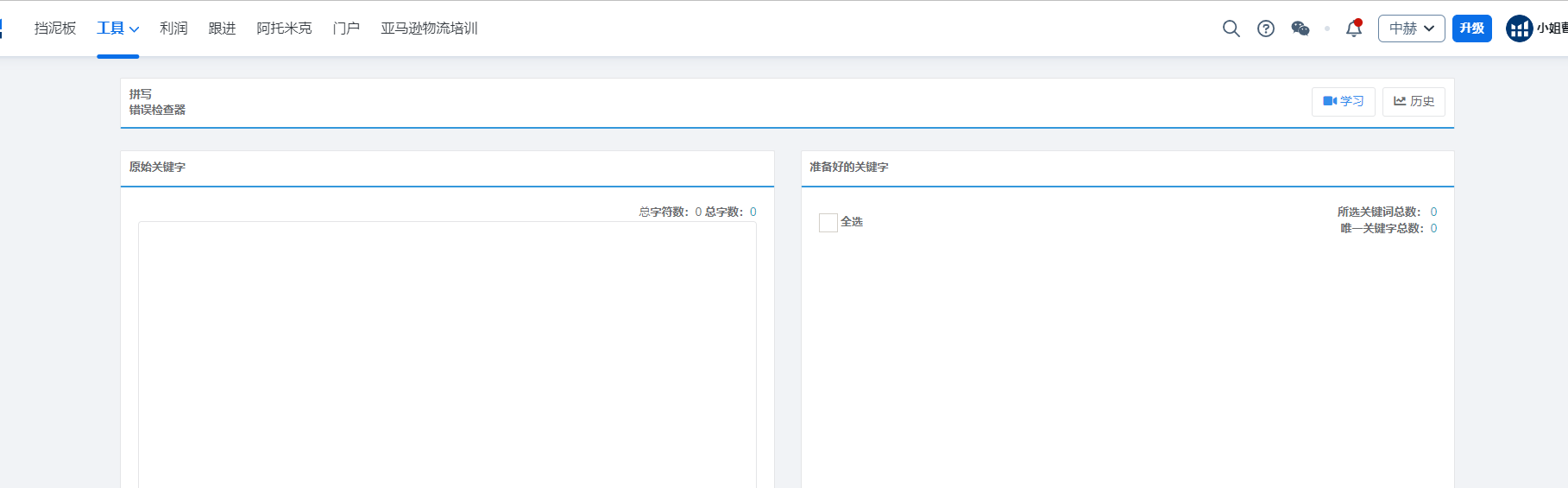
Task: Click the search magnifier icon
Action: click(x=1231, y=29)
